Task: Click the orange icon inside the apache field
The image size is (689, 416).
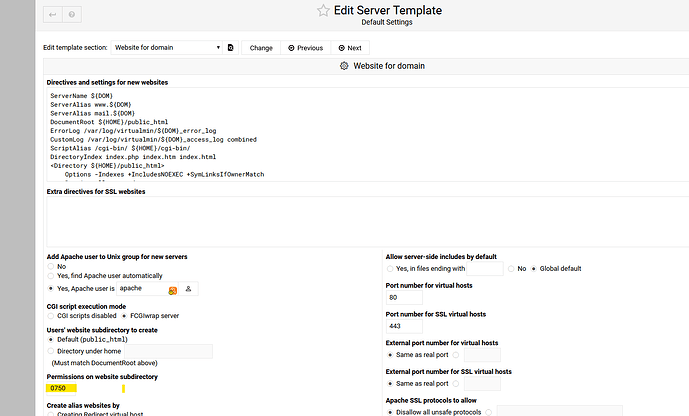Action: click(172, 289)
